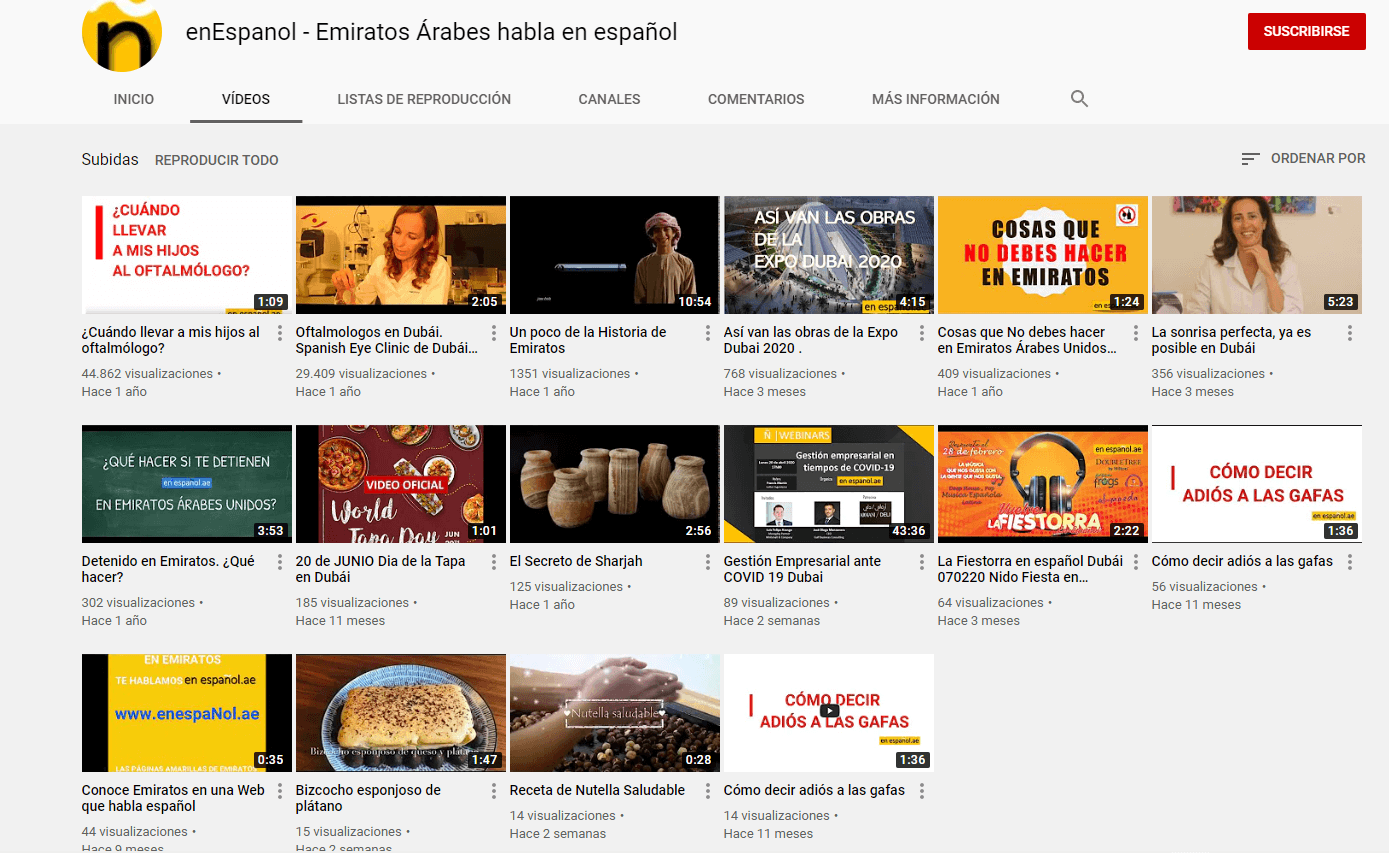Open video title '¿Cuándo llevar a mis hijos al oftalmólogo?'
Image resolution: width=1389 pixels, height=853 pixels.
pos(171,340)
